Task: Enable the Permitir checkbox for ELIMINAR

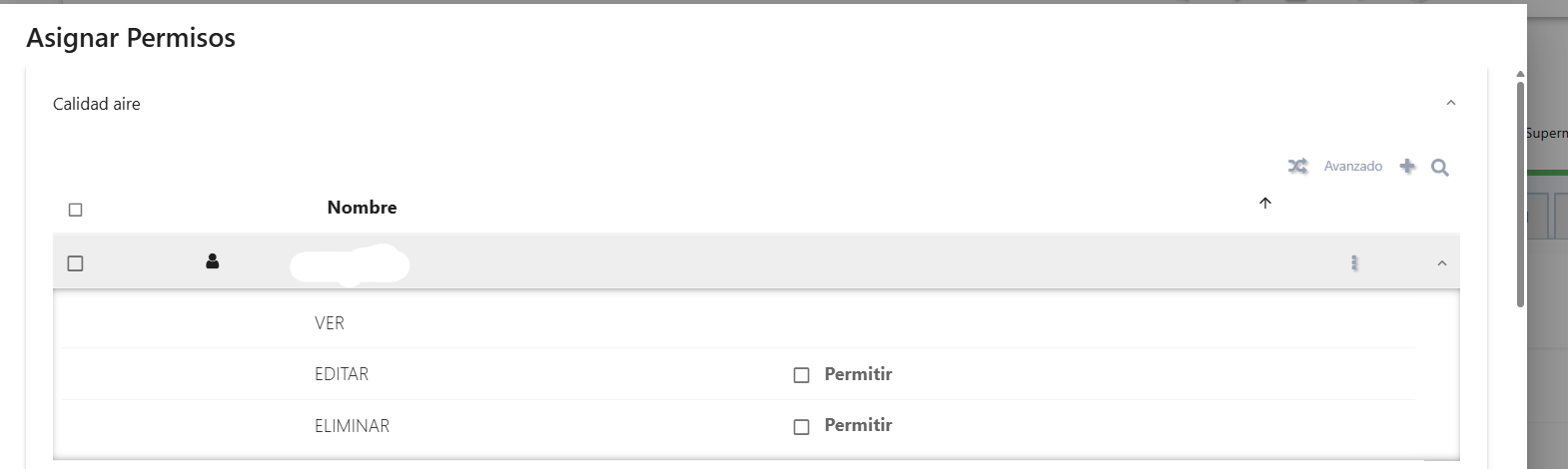Action: (801, 426)
